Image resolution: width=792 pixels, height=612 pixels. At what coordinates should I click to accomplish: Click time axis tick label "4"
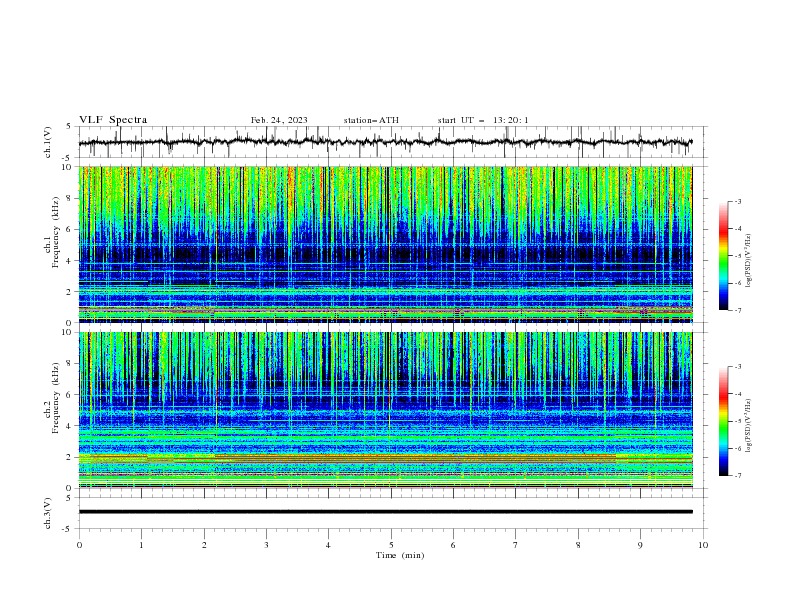coord(328,545)
